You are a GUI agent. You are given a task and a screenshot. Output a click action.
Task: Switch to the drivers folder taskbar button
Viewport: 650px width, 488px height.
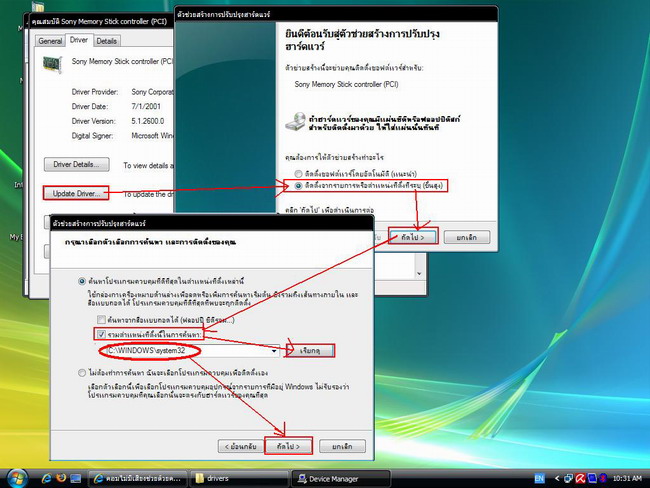[239, 478]
